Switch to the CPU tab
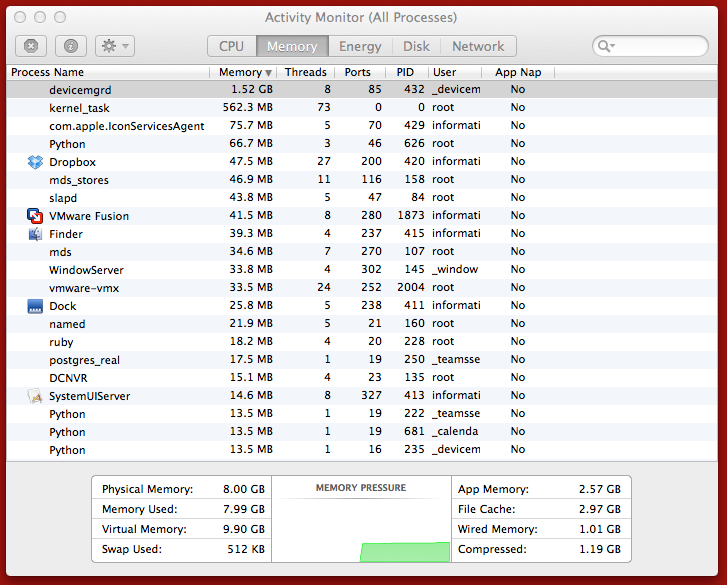This screenshot has height=585, width=727. tap(231, 46)
